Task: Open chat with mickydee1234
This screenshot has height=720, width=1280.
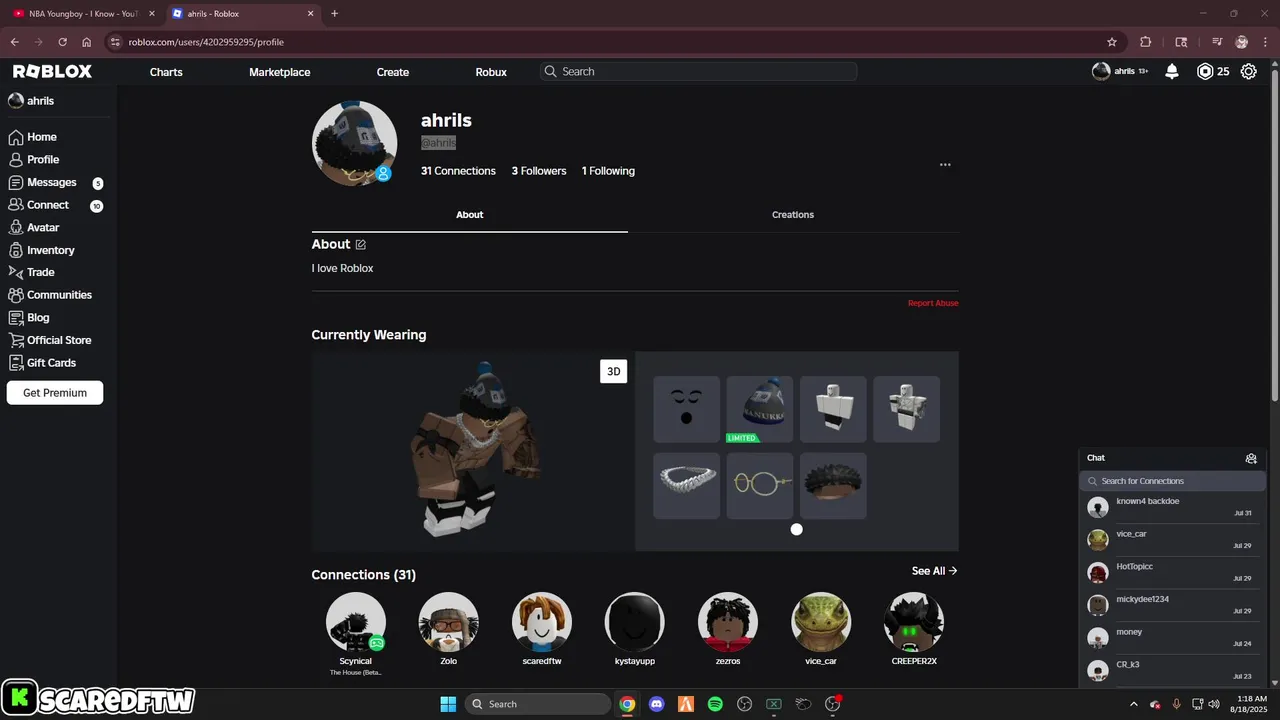Action: point(1171,605)
